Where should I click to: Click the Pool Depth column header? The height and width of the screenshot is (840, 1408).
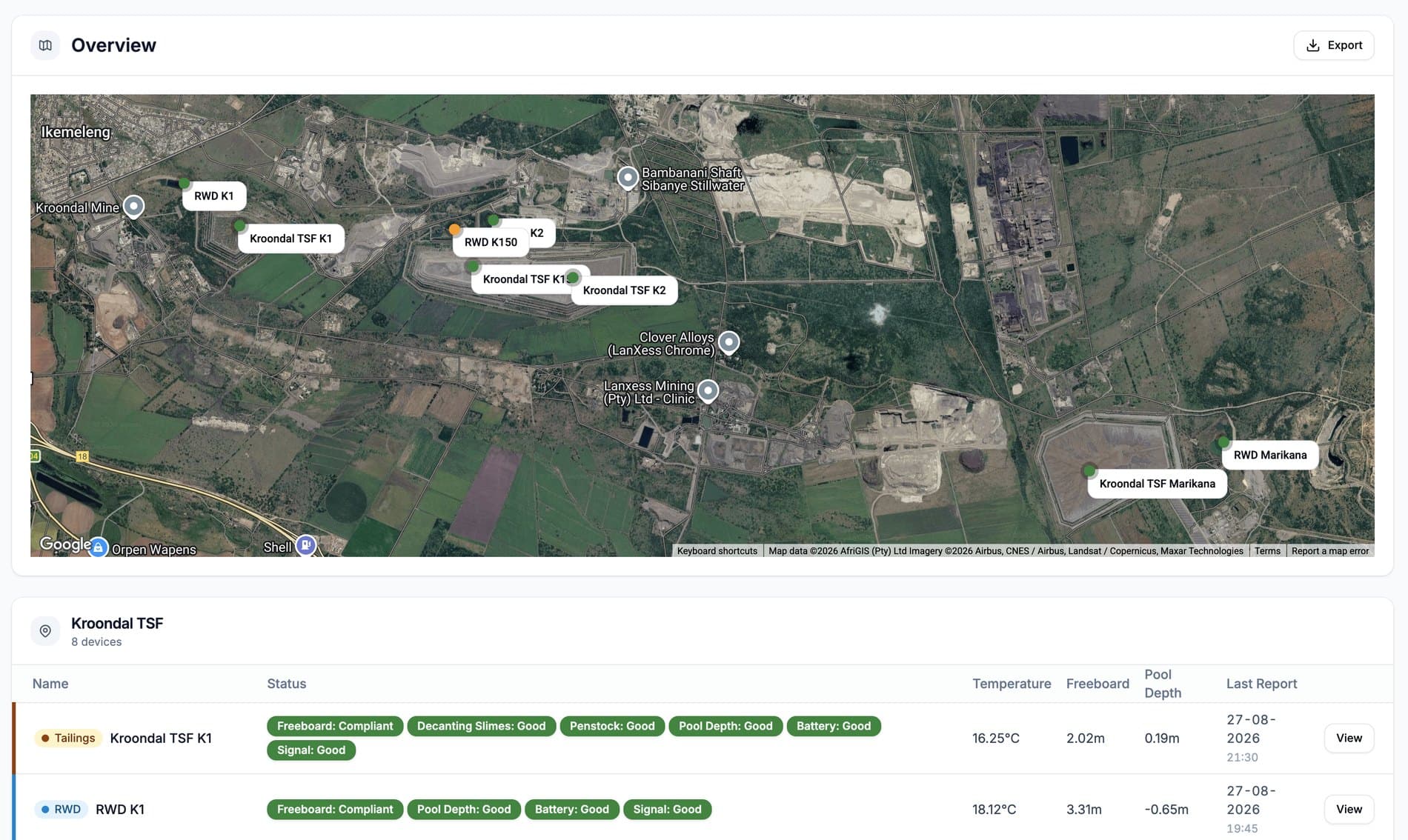pos(1163,684)
